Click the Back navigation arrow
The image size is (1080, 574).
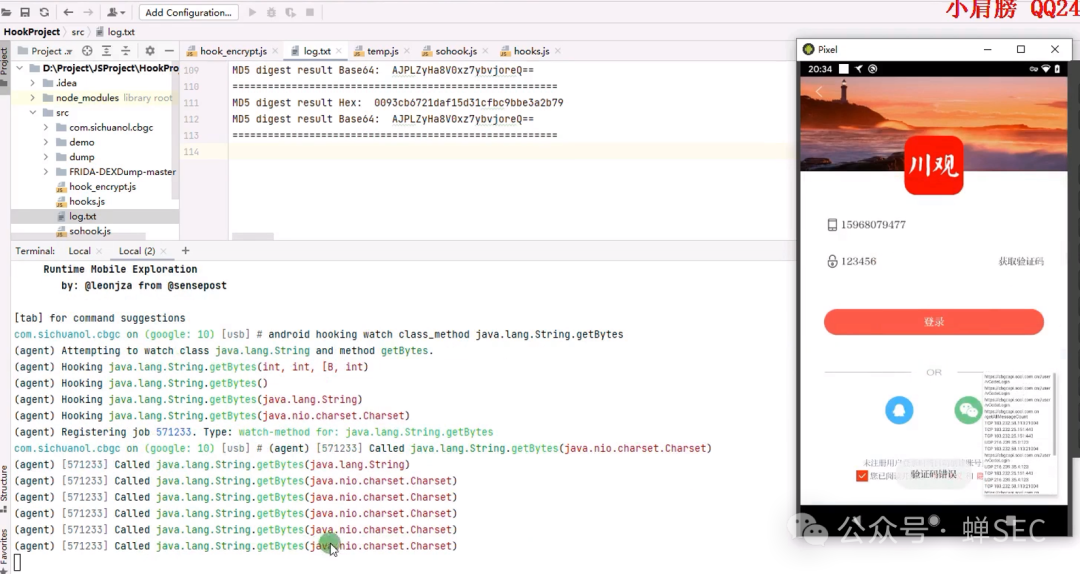(68, 12)
